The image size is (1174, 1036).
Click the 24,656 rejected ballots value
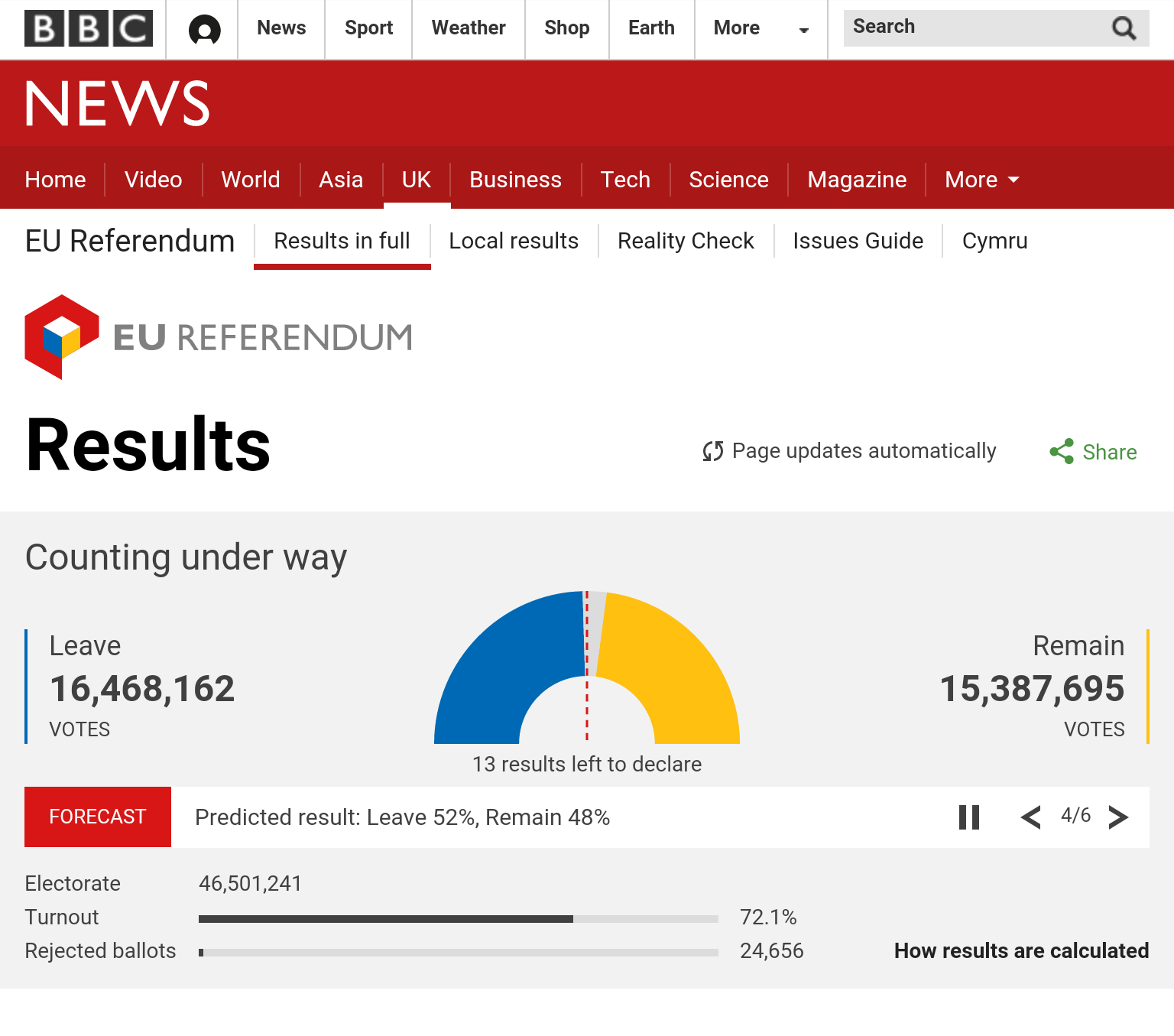click(772, 950)
